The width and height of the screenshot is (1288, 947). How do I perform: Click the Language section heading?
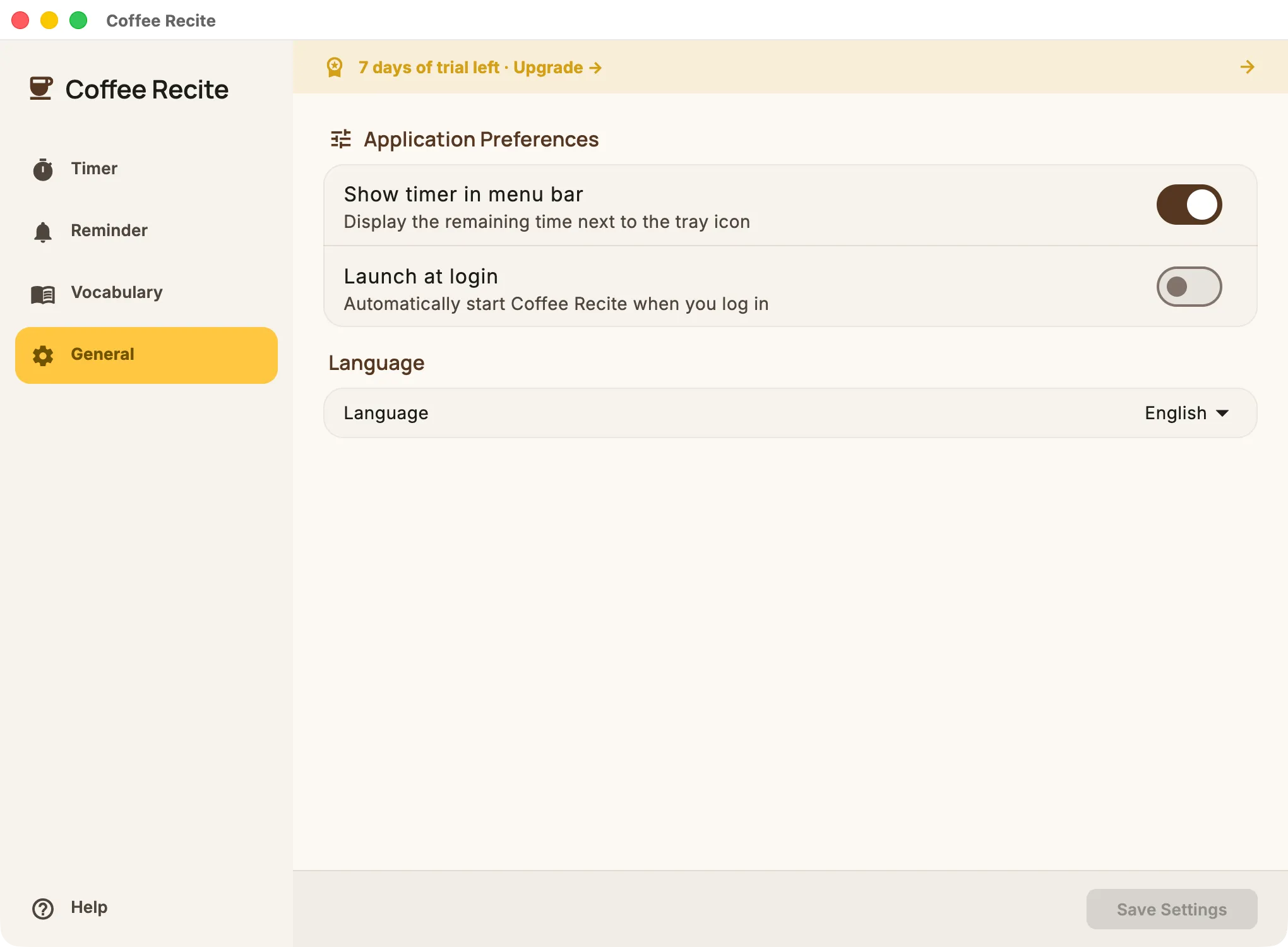click(x=376, y=363)
